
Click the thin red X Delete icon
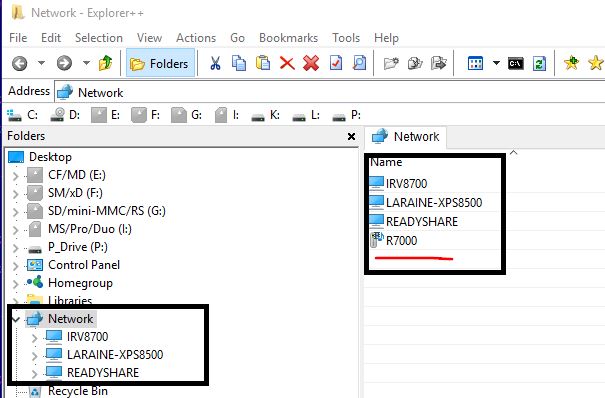[287, 63]
